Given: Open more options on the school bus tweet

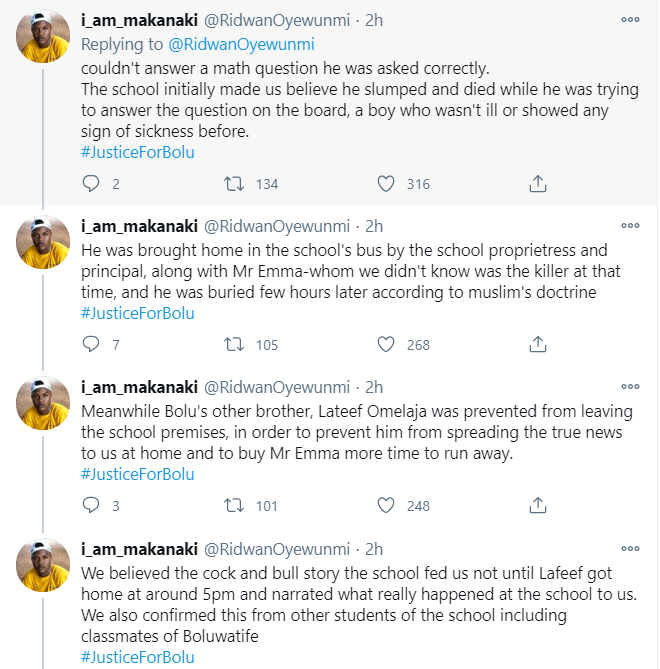Looking at the screenshot, I should click(x=630, y=226).
